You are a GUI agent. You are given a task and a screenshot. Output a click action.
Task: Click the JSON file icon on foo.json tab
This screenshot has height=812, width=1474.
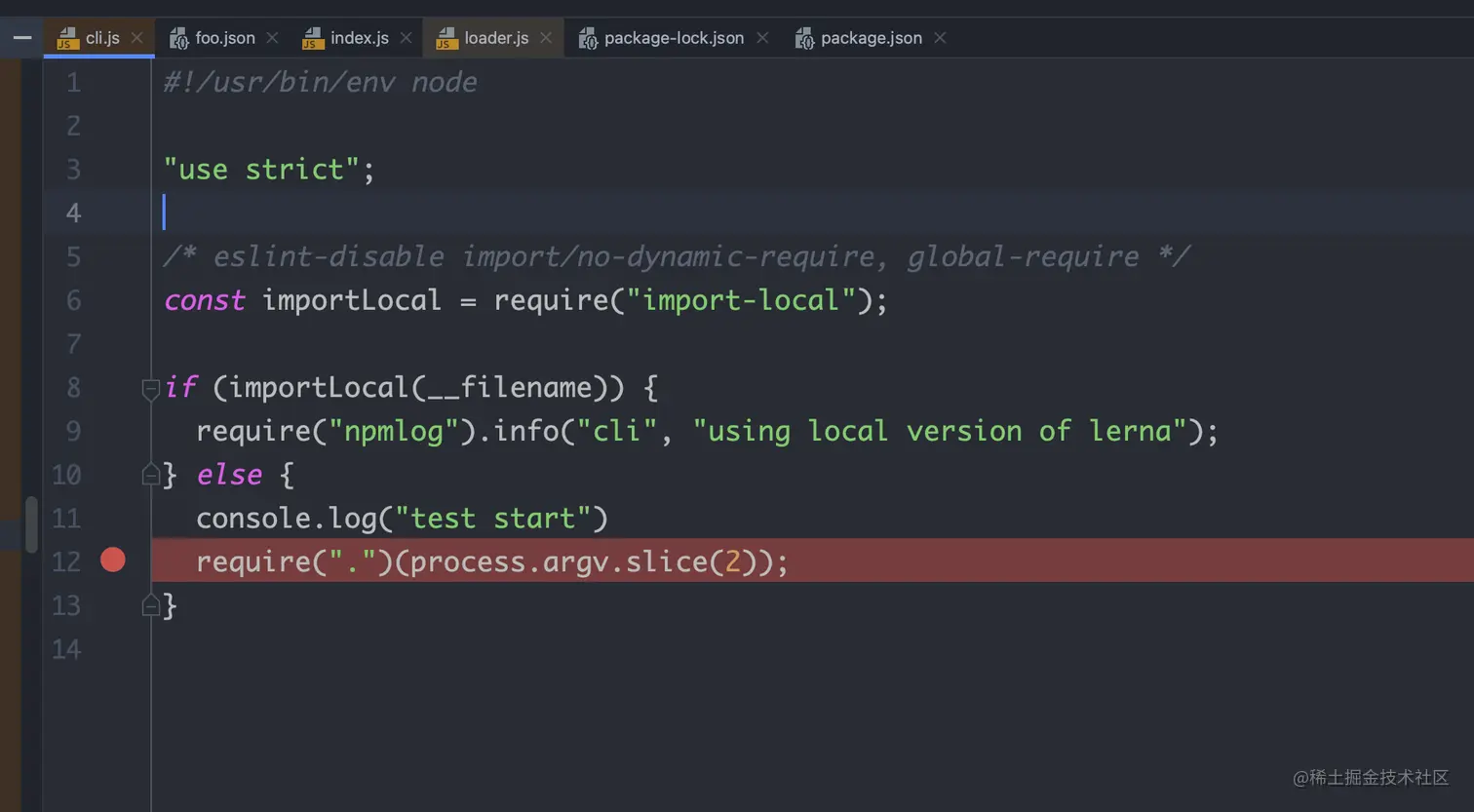(178, 38)
